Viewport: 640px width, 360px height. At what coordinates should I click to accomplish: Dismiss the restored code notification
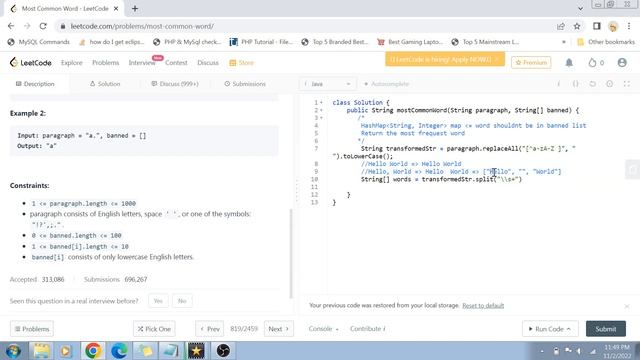point(627,306)
